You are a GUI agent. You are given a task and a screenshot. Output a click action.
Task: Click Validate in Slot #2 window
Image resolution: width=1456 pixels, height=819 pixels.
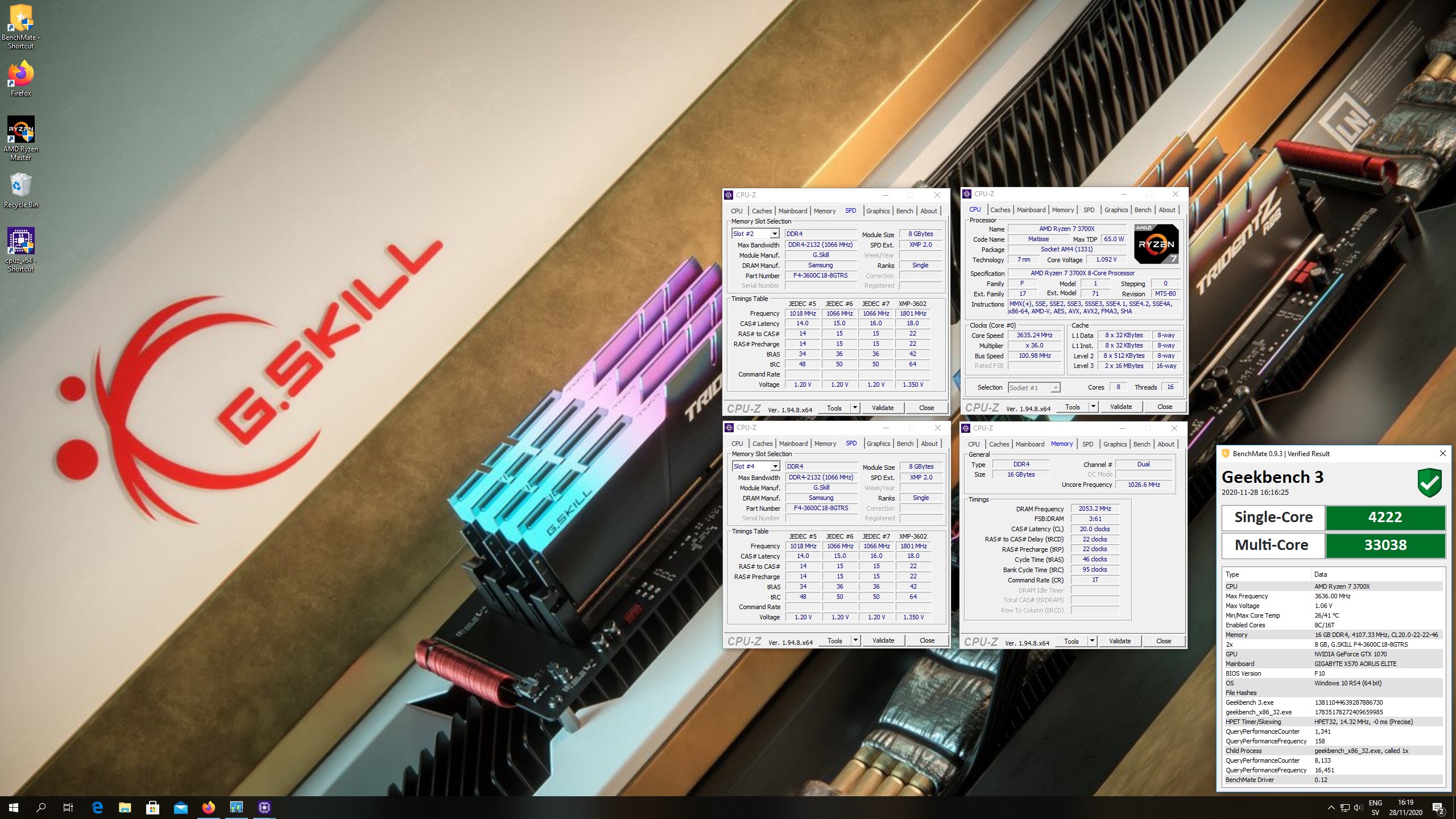point(883,407)
